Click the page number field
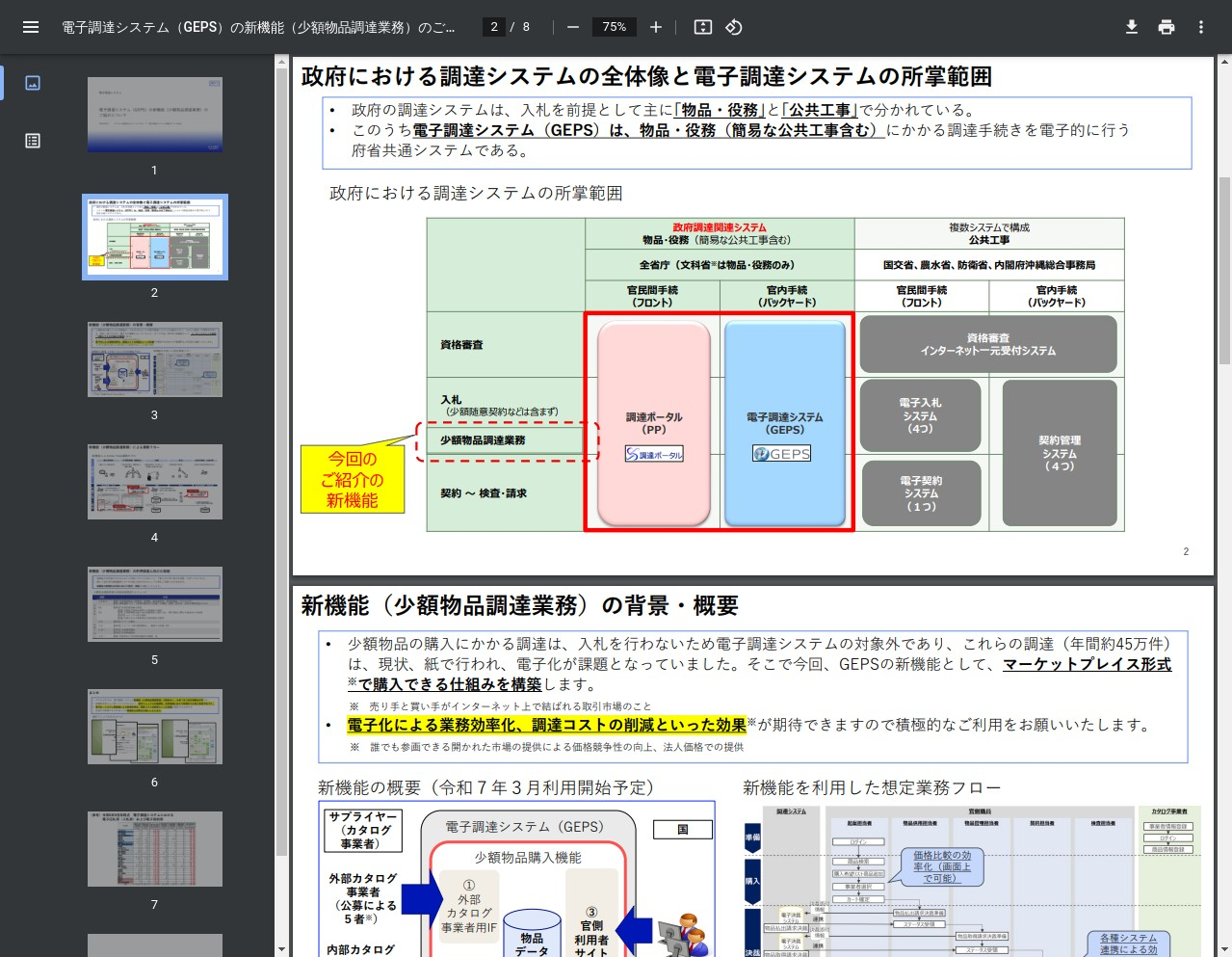This screenshot has width=1232, height=957. 494,27
